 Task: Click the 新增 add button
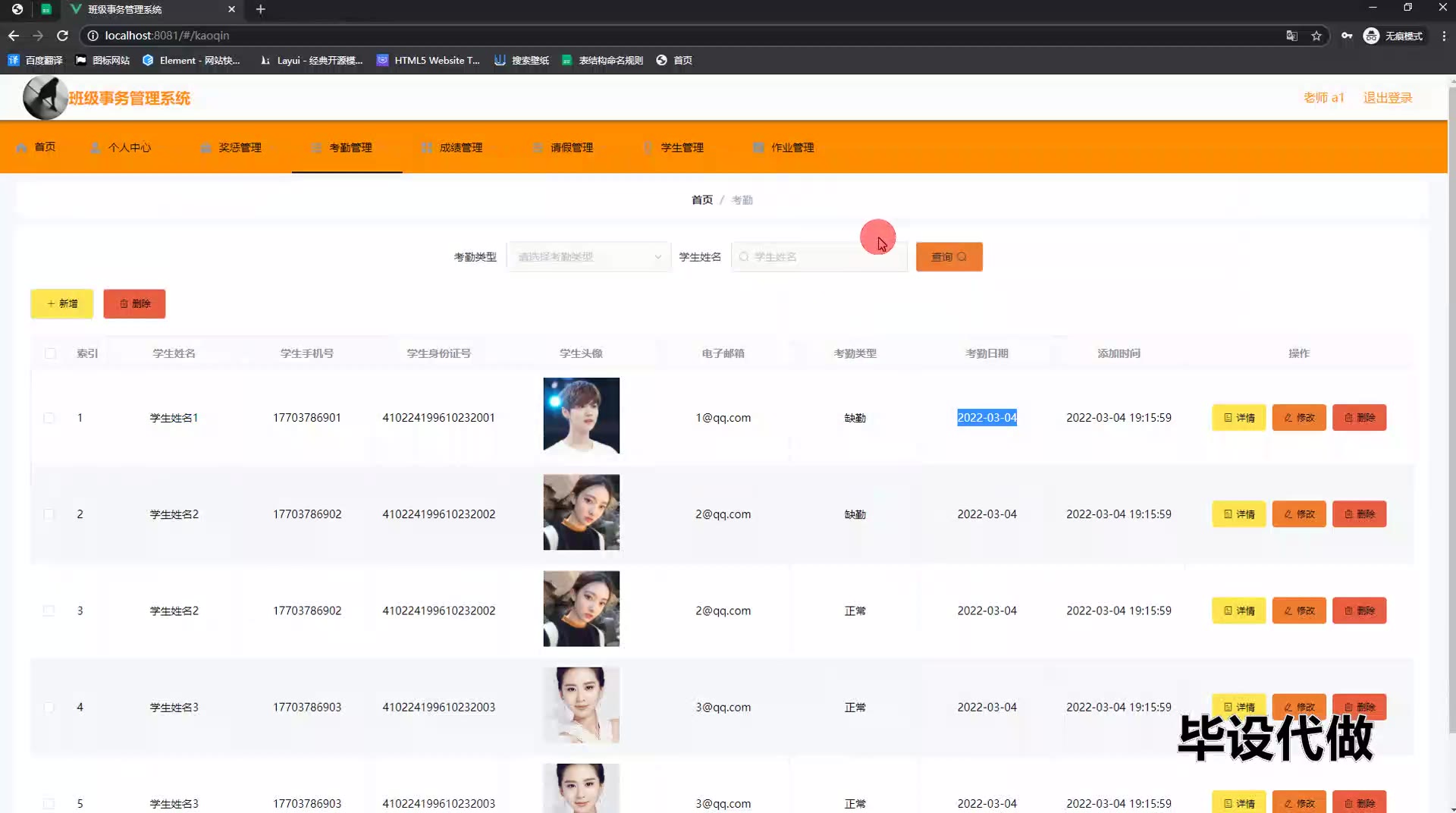pyautogui.click(x=62, y=303)
